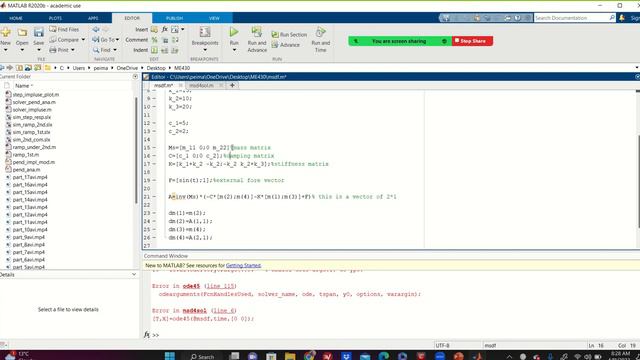Click the Current Folder vertical scrollbar

pyautogui.click(x=136, y=151)
